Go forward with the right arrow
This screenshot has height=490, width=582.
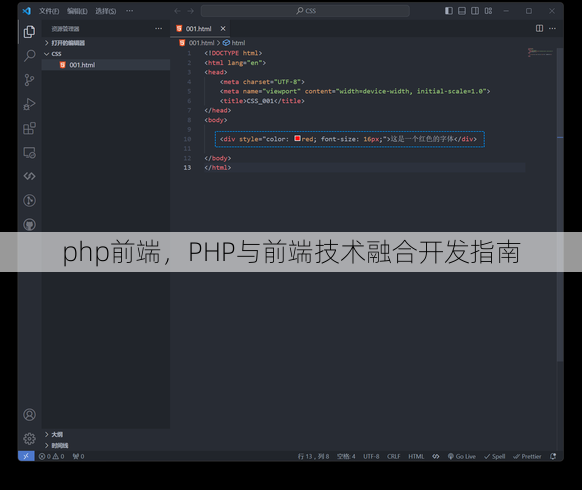pyautogui.click(x=190, y=11)
